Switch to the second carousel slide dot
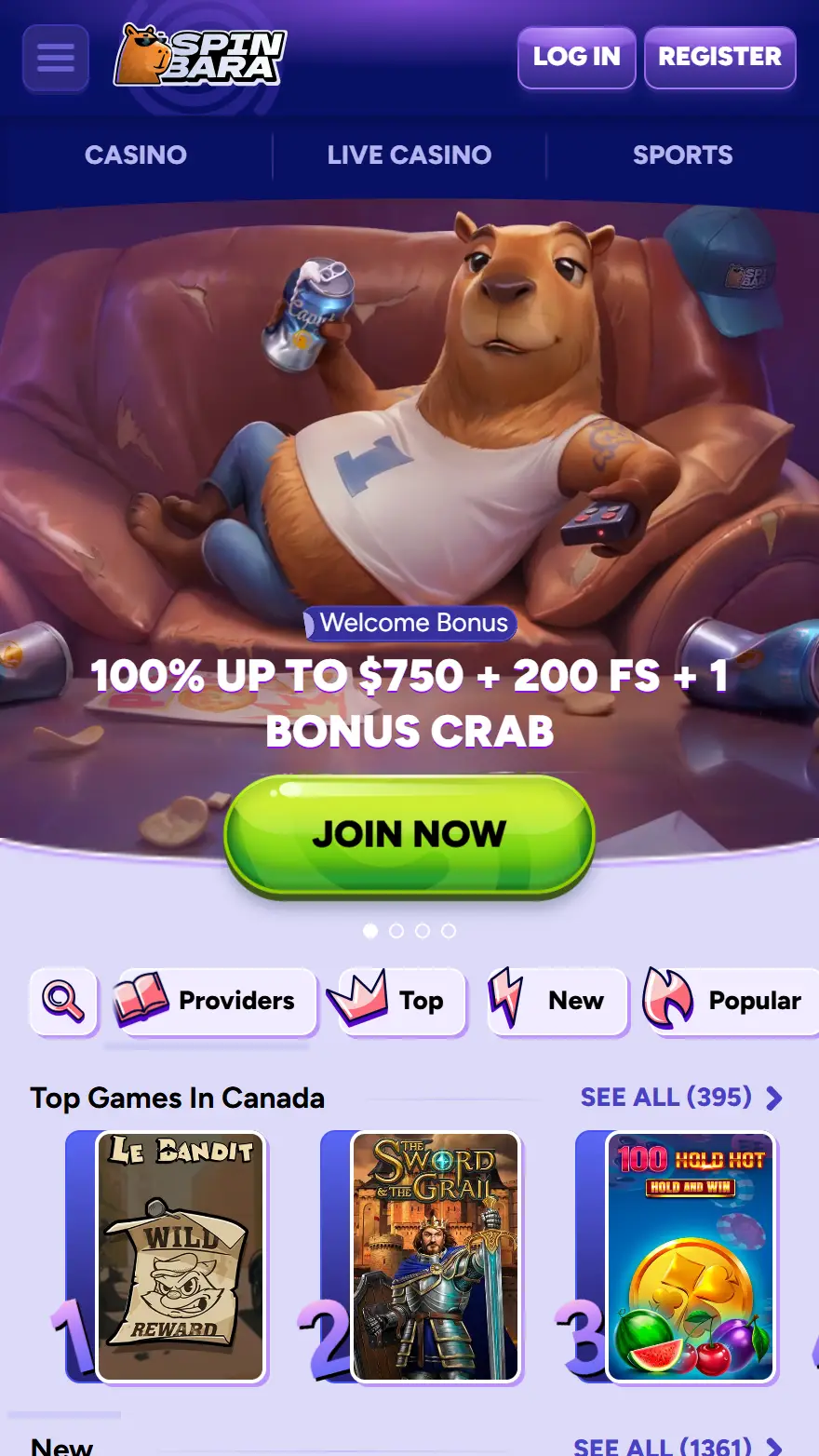Screen dimensions: 819x1456 (396, 931)
